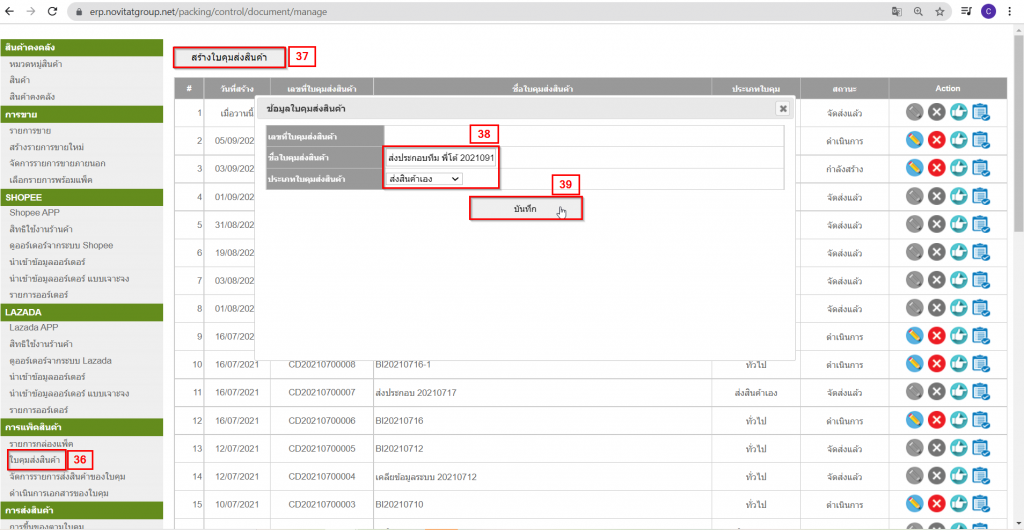Select ใบคุมส่งสินค้า in the sidebar
Screen dimensions: 1024x530
point(35,459)
